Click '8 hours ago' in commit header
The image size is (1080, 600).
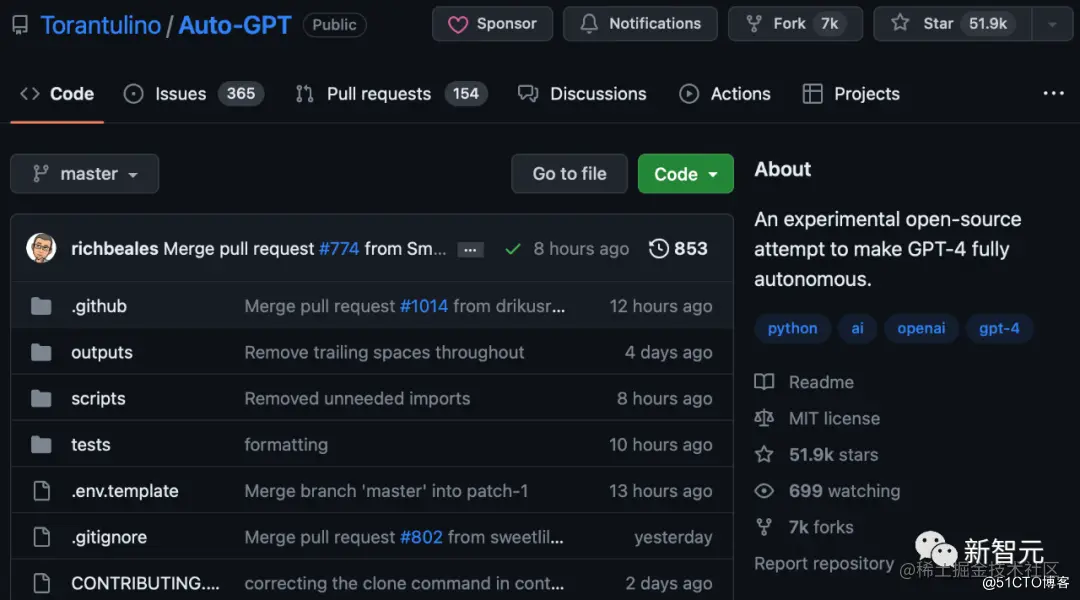pyautogui.click(x=581, y=249)
